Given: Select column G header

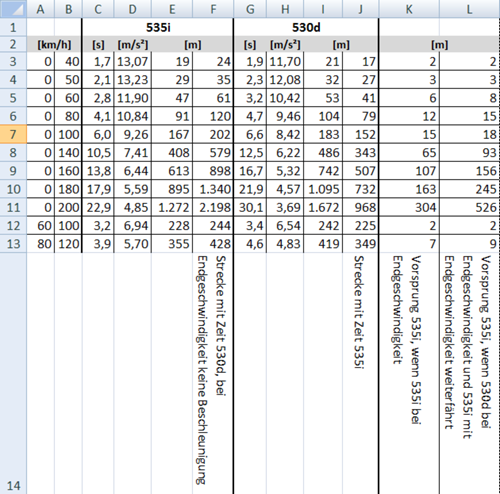Looking at the screenshot, I should [250, 9].
